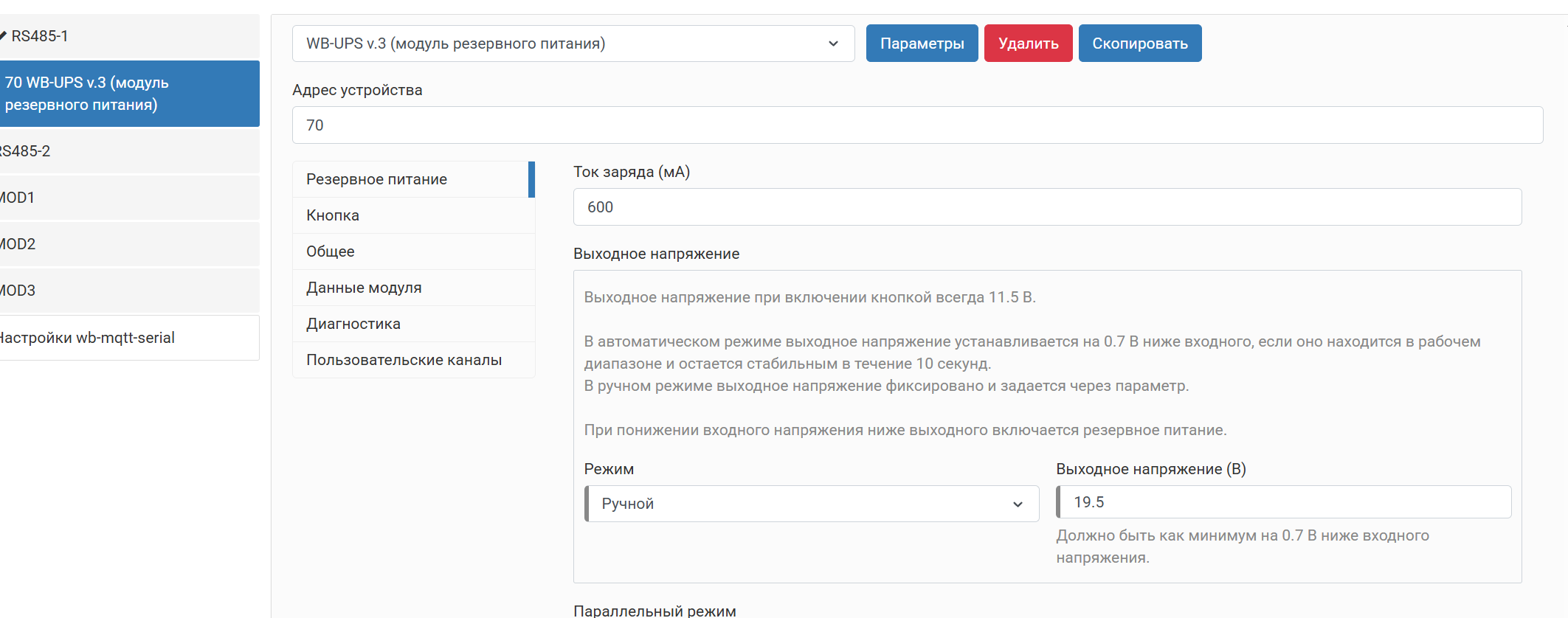The width and height of the screenshot is (1568, 618).
Task: Click the Параметры button
Action: (922, 44)
